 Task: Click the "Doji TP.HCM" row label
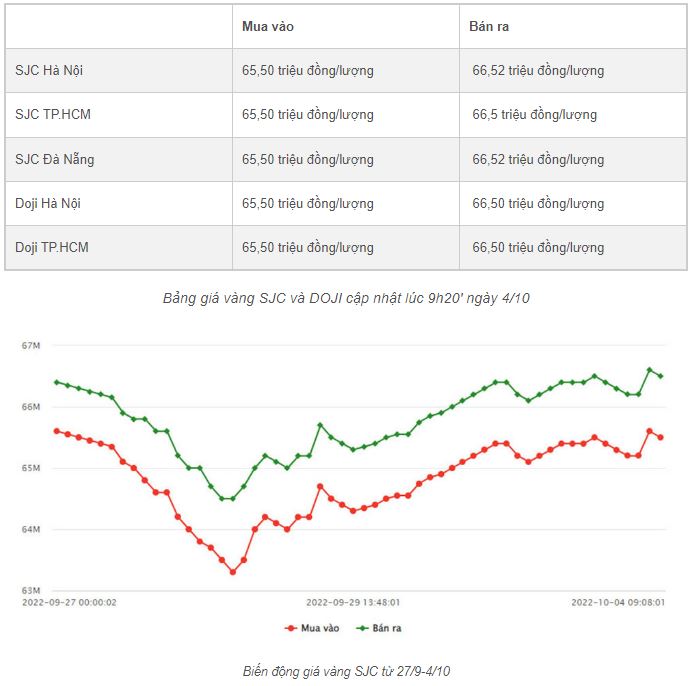coord(52,247)
